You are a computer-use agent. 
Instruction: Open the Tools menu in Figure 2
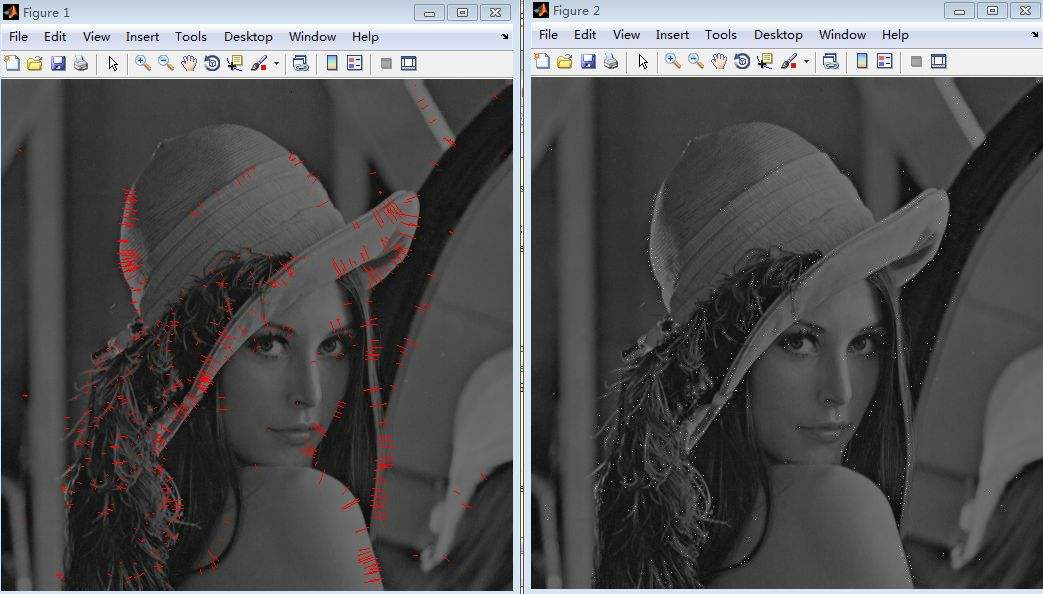(721, 35)
